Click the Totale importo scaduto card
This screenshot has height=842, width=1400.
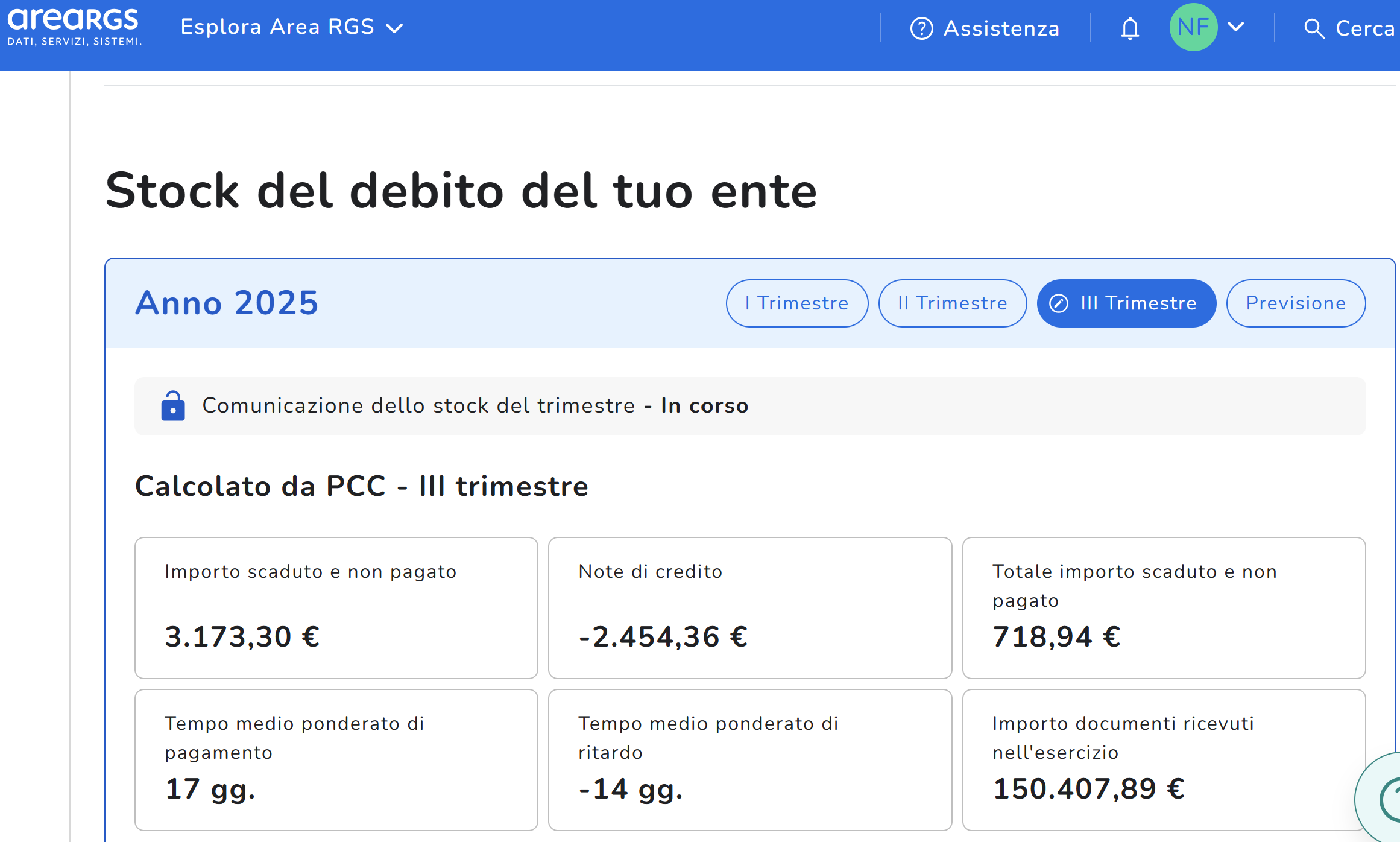click(x=1164, y=607)
